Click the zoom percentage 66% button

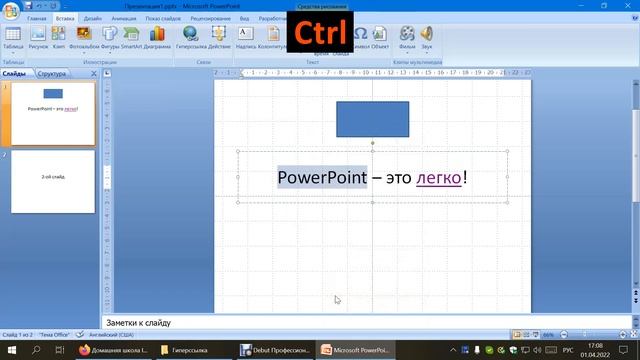click(x=549, y=335)
